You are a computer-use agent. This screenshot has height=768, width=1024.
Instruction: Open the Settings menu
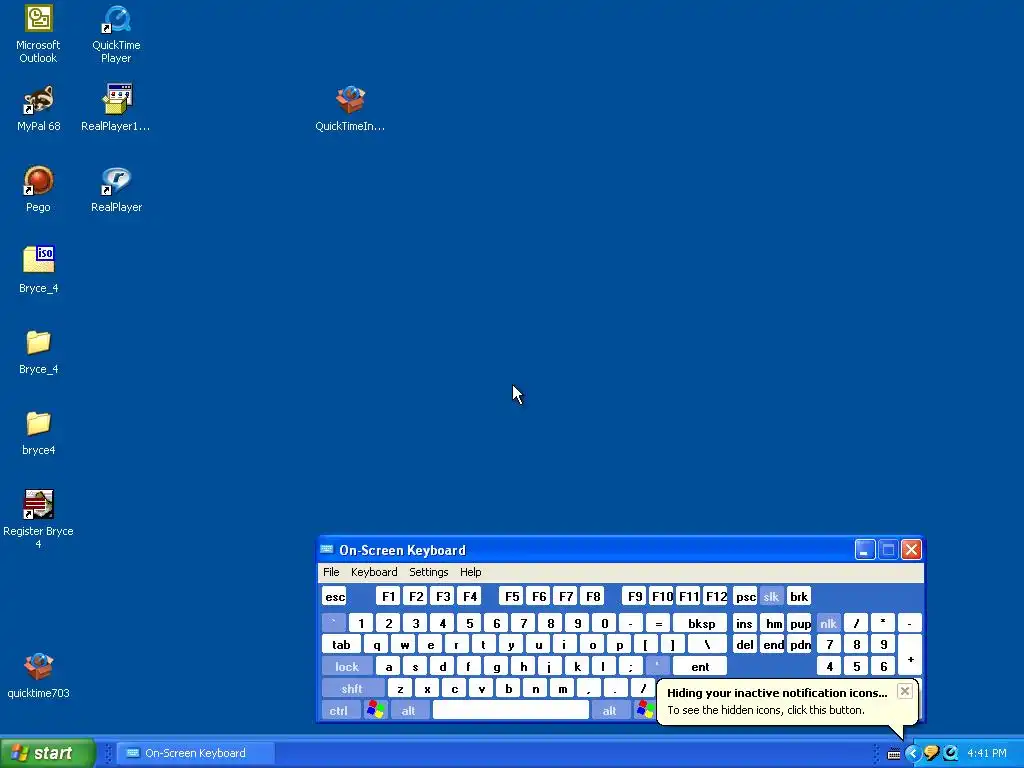point(428,572)
